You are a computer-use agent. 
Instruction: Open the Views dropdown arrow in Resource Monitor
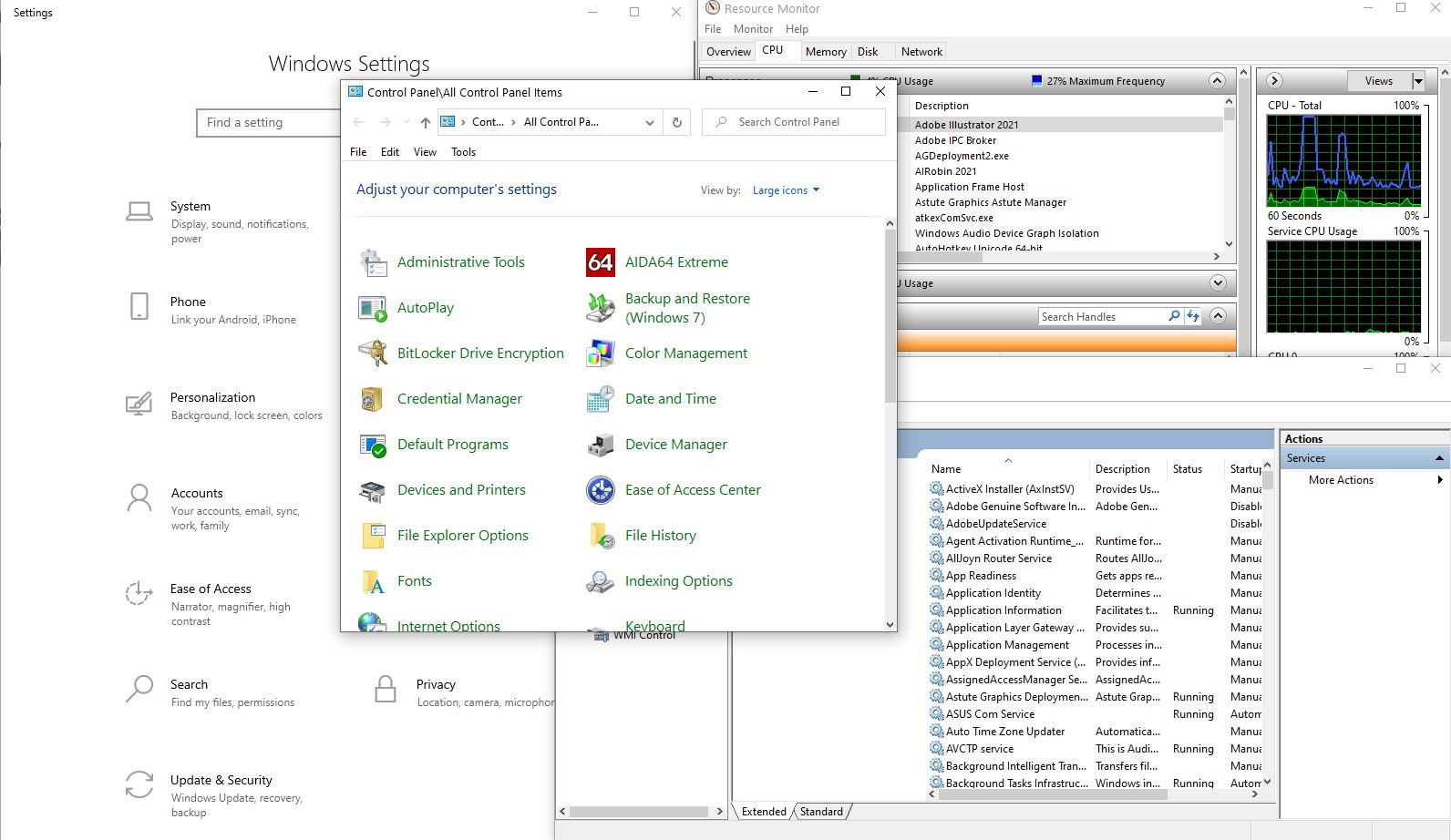tap(1418, 81)
